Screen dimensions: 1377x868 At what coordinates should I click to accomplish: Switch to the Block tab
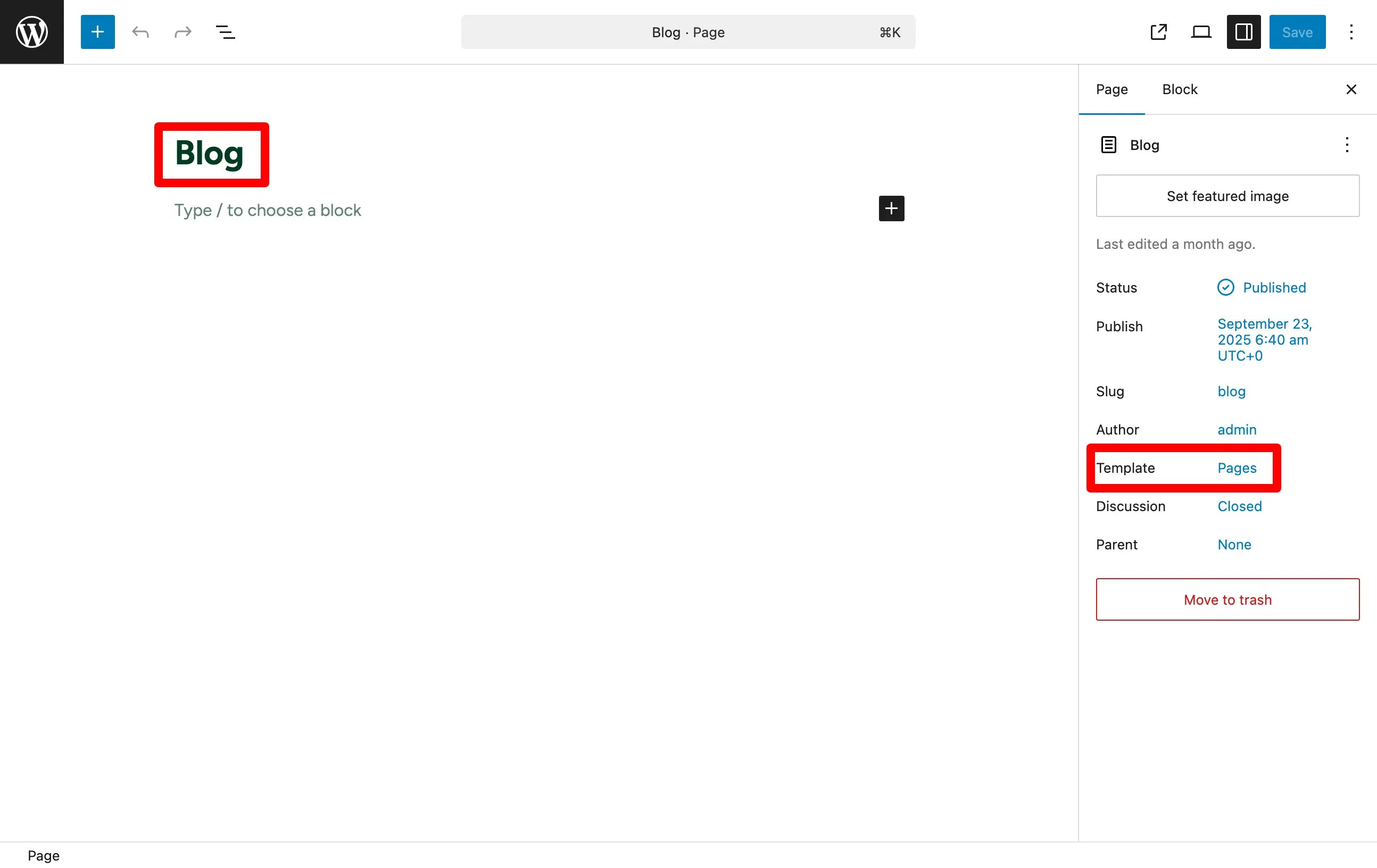(1179, 89)
